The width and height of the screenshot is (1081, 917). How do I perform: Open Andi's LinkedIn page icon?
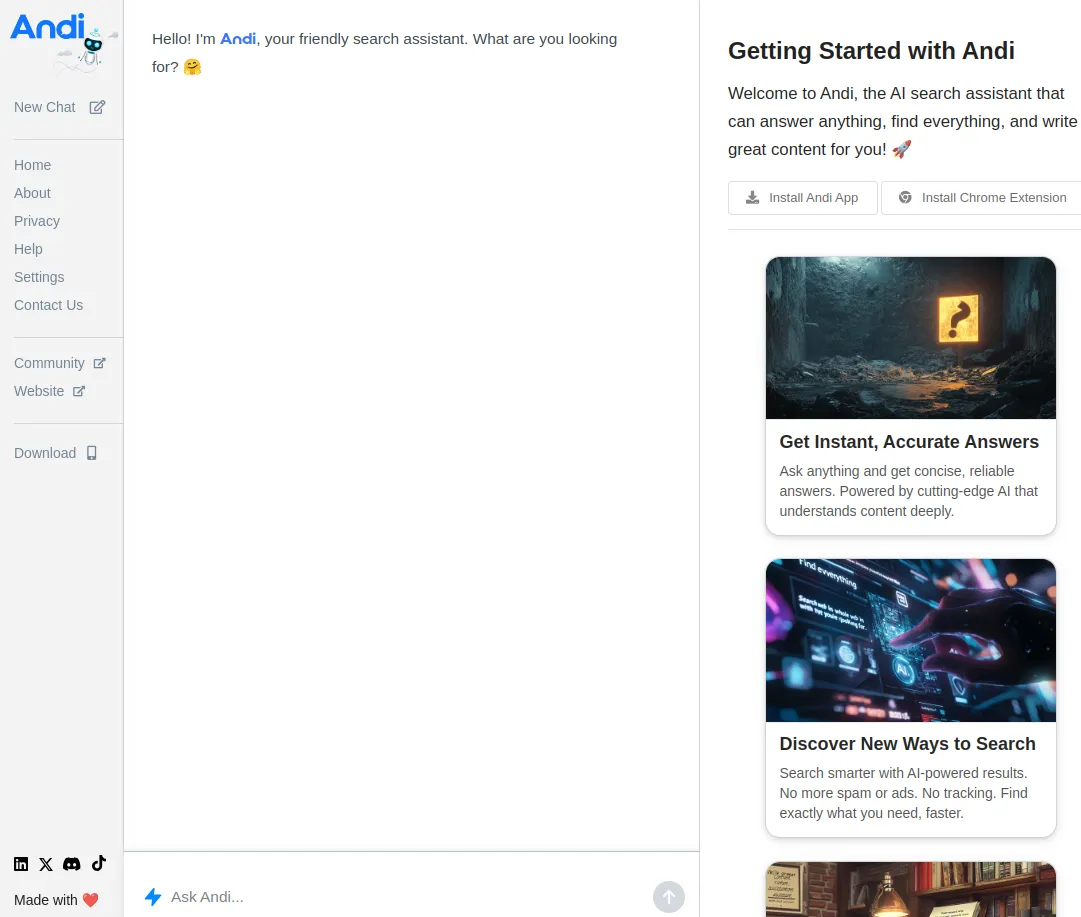21,863
